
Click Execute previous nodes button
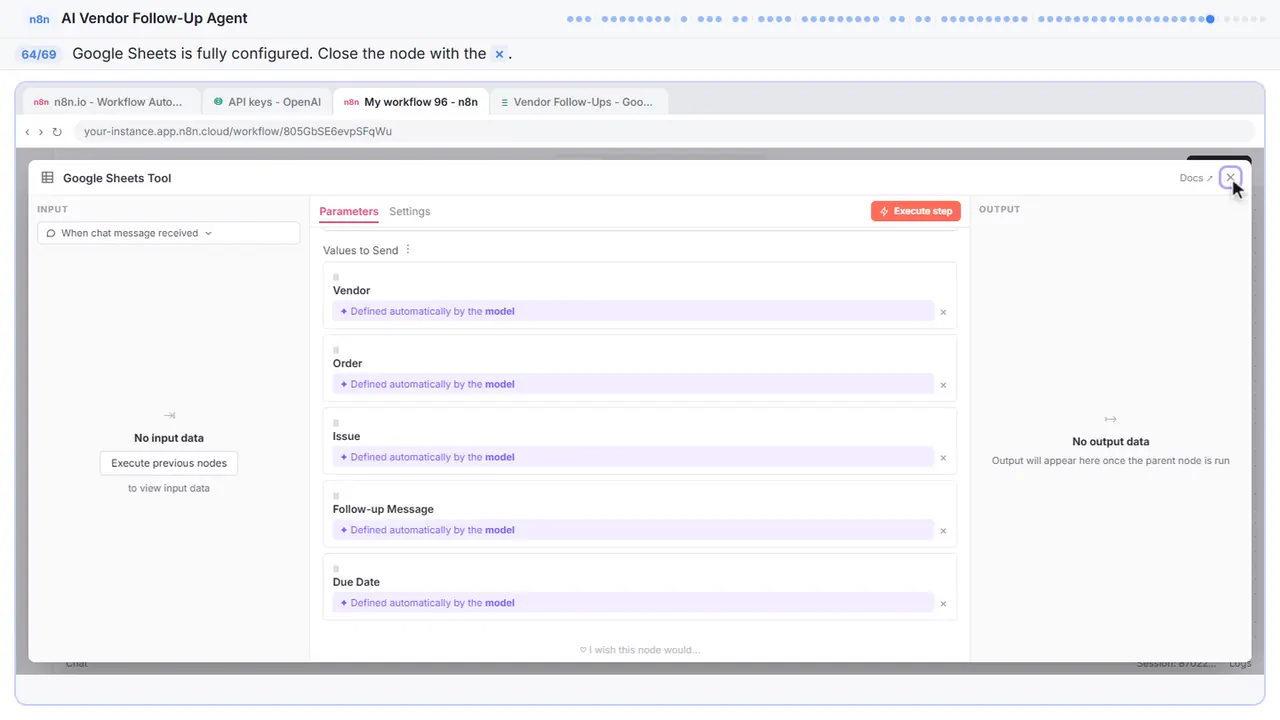[x=169, y=463]
